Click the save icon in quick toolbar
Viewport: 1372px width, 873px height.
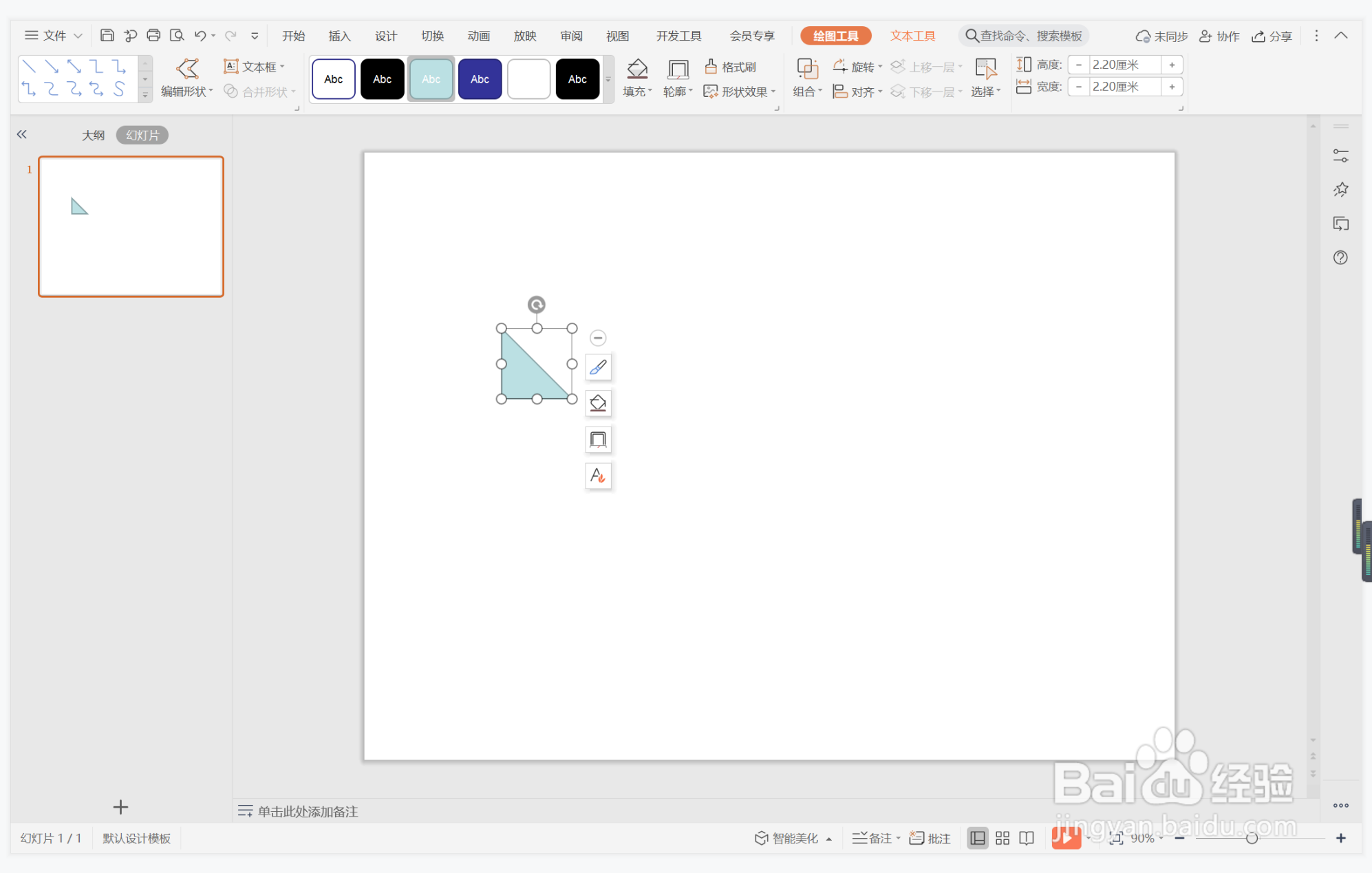107,36
